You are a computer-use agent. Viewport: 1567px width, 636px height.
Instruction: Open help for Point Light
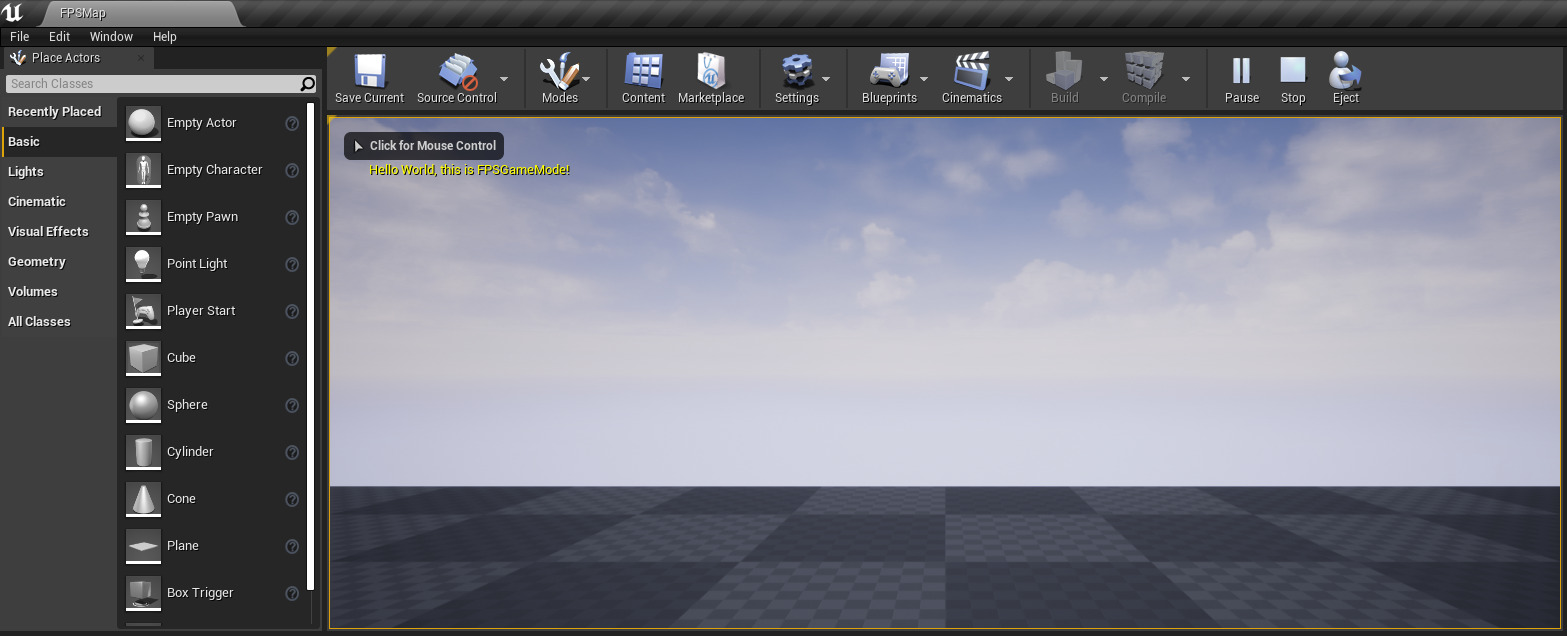pos(292,264)
